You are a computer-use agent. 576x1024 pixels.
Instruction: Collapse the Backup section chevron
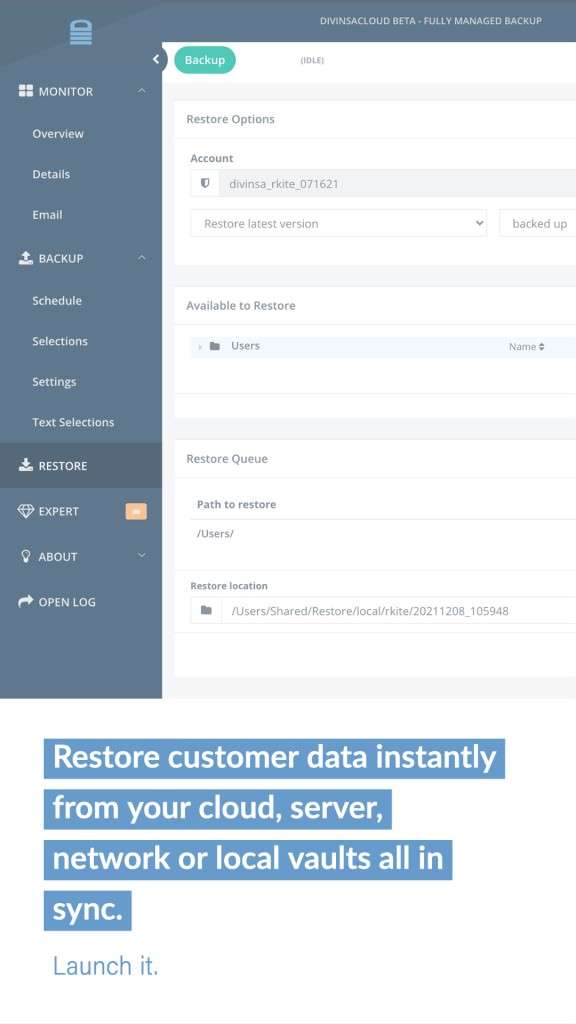tap(142, 258)
